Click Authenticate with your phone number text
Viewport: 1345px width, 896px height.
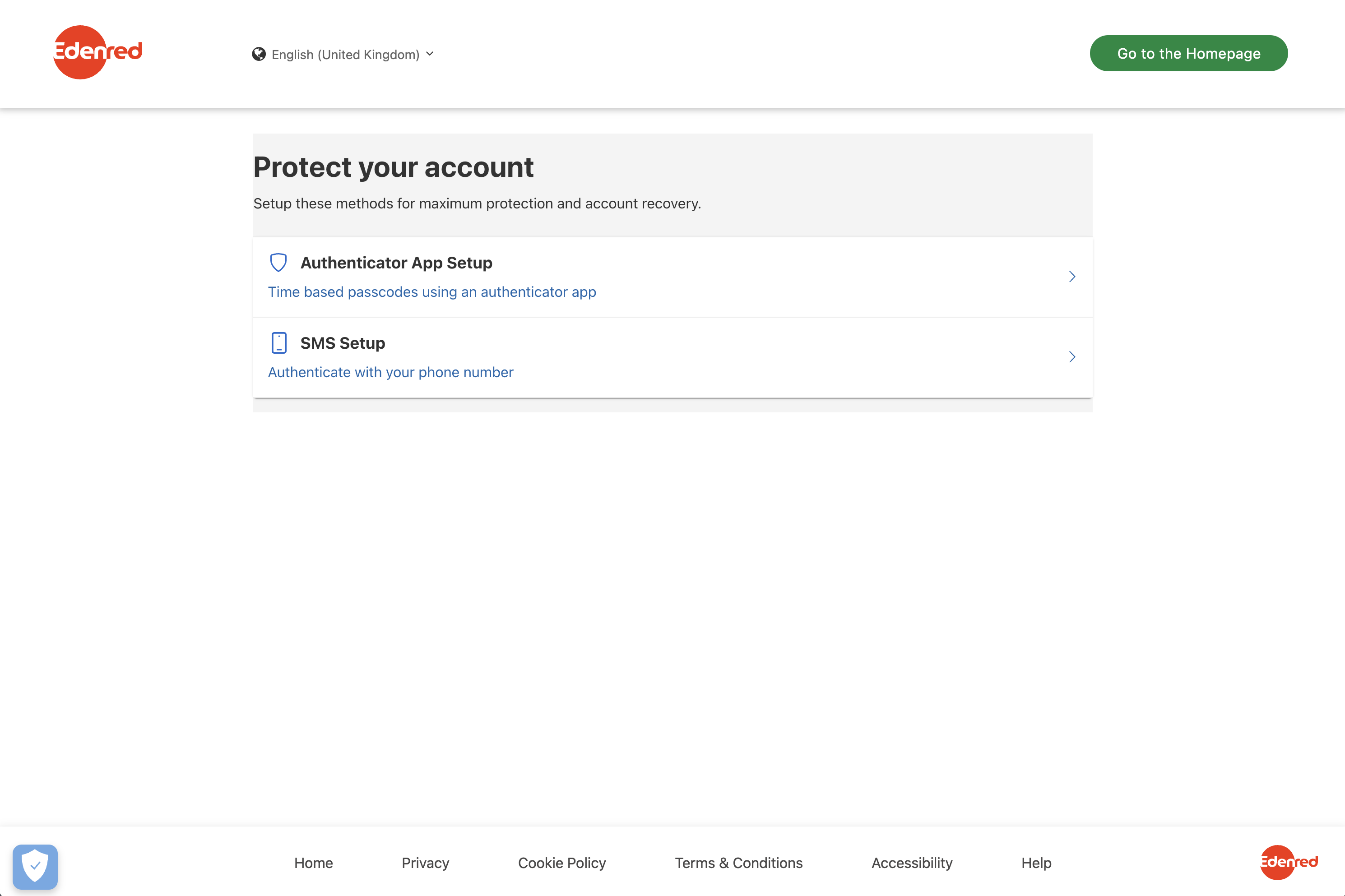[x=390, y=373]
